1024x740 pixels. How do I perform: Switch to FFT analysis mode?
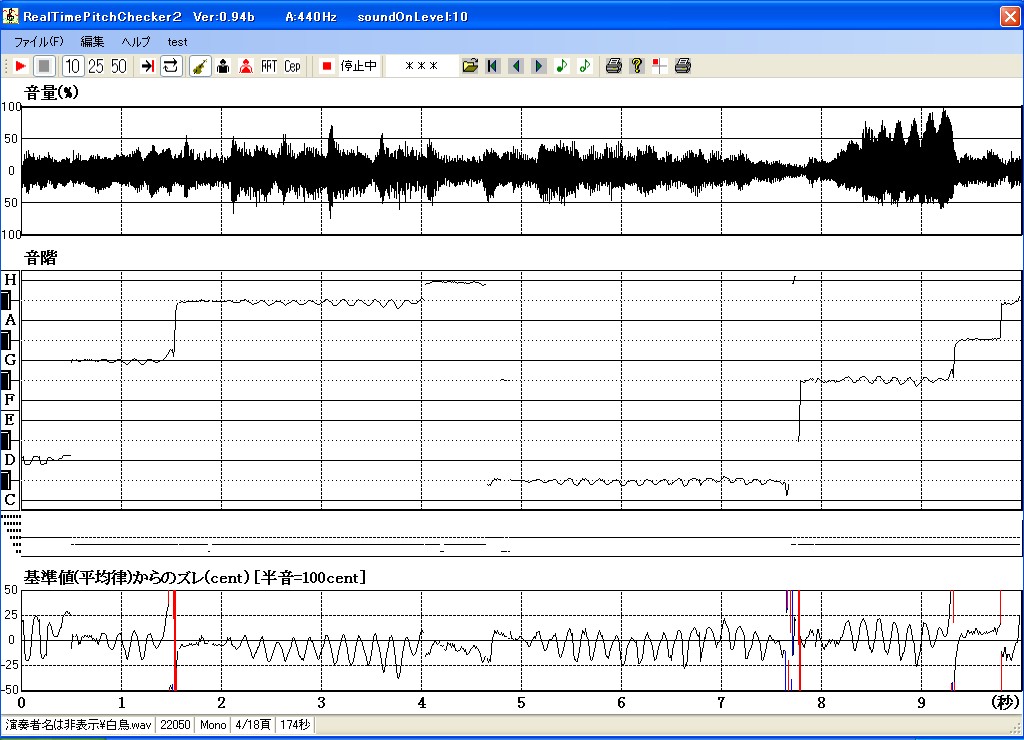[269, 66]
